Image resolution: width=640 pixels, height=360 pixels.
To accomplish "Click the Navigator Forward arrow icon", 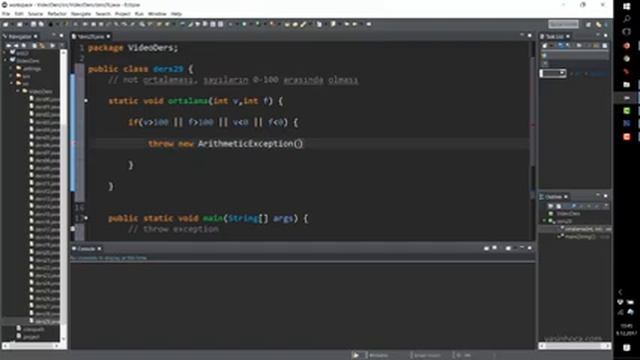I will pos(16,46).
